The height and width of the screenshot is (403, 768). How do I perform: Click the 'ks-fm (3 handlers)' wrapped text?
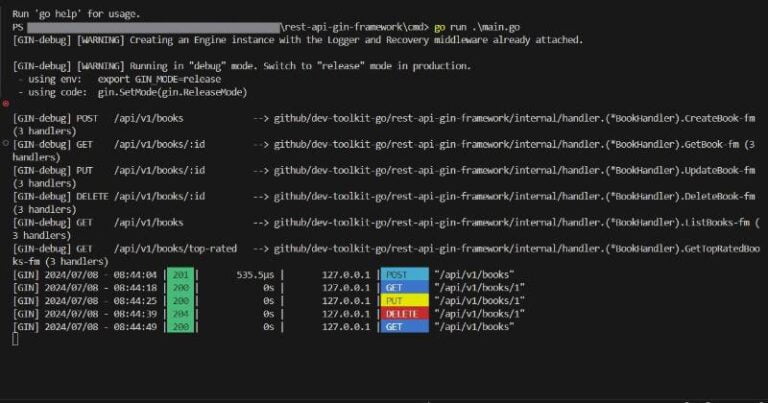click(60, 261)
